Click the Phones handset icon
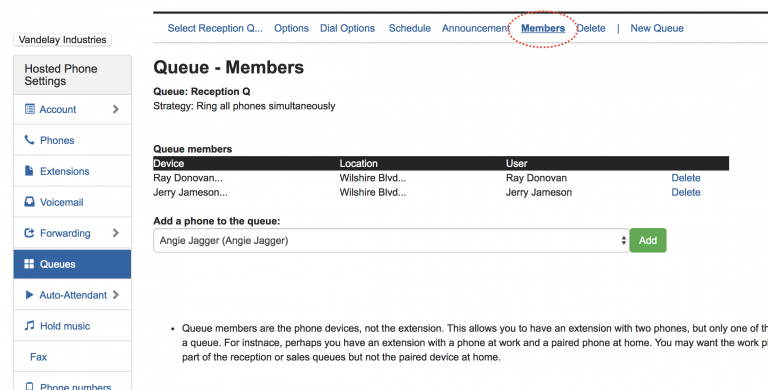Screen dimensions: 768x390 click(29, 140)
